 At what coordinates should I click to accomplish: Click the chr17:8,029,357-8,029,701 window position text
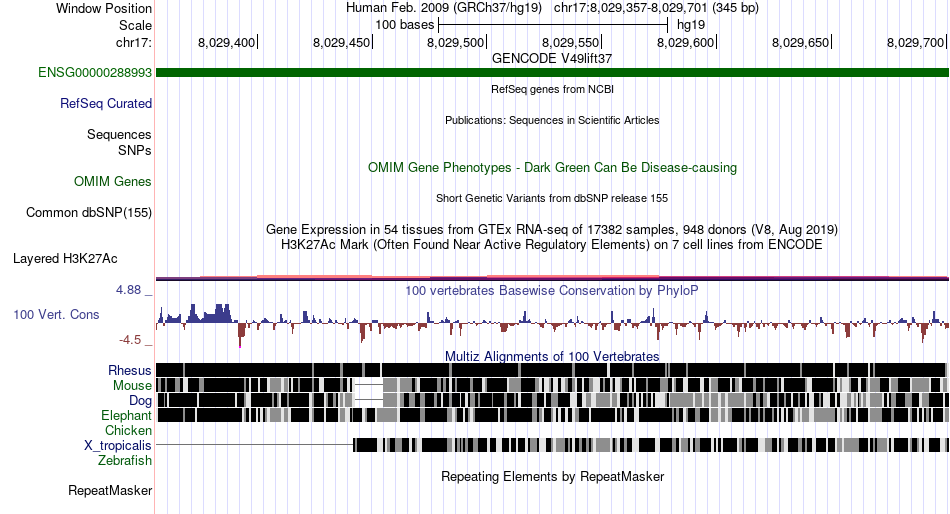tap(656, 8)
